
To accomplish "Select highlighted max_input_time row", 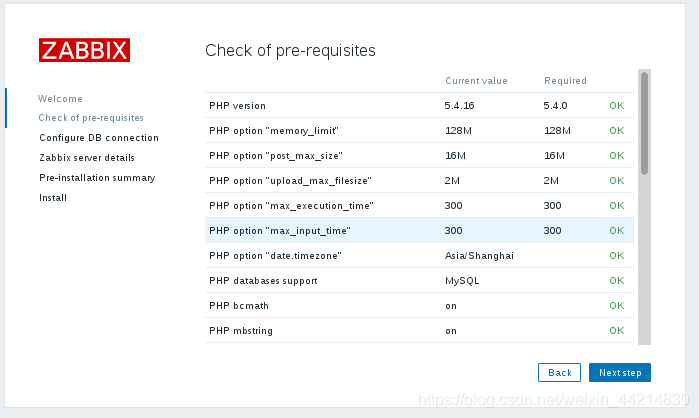I will tap(419, 230).
